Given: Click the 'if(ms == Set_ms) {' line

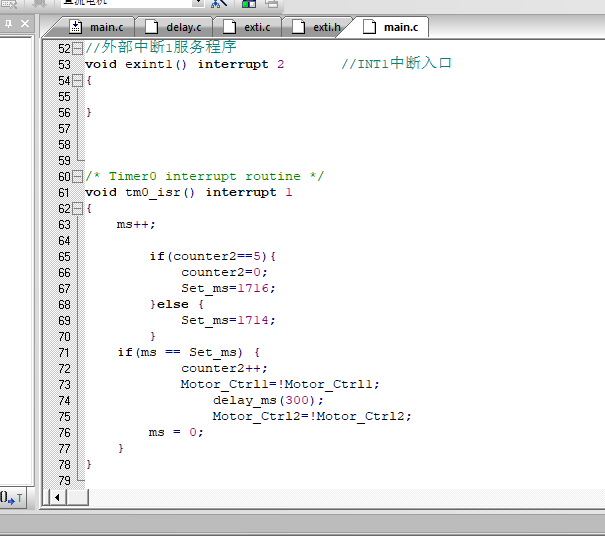Looking at the screenshot, I should pos(189,353).
